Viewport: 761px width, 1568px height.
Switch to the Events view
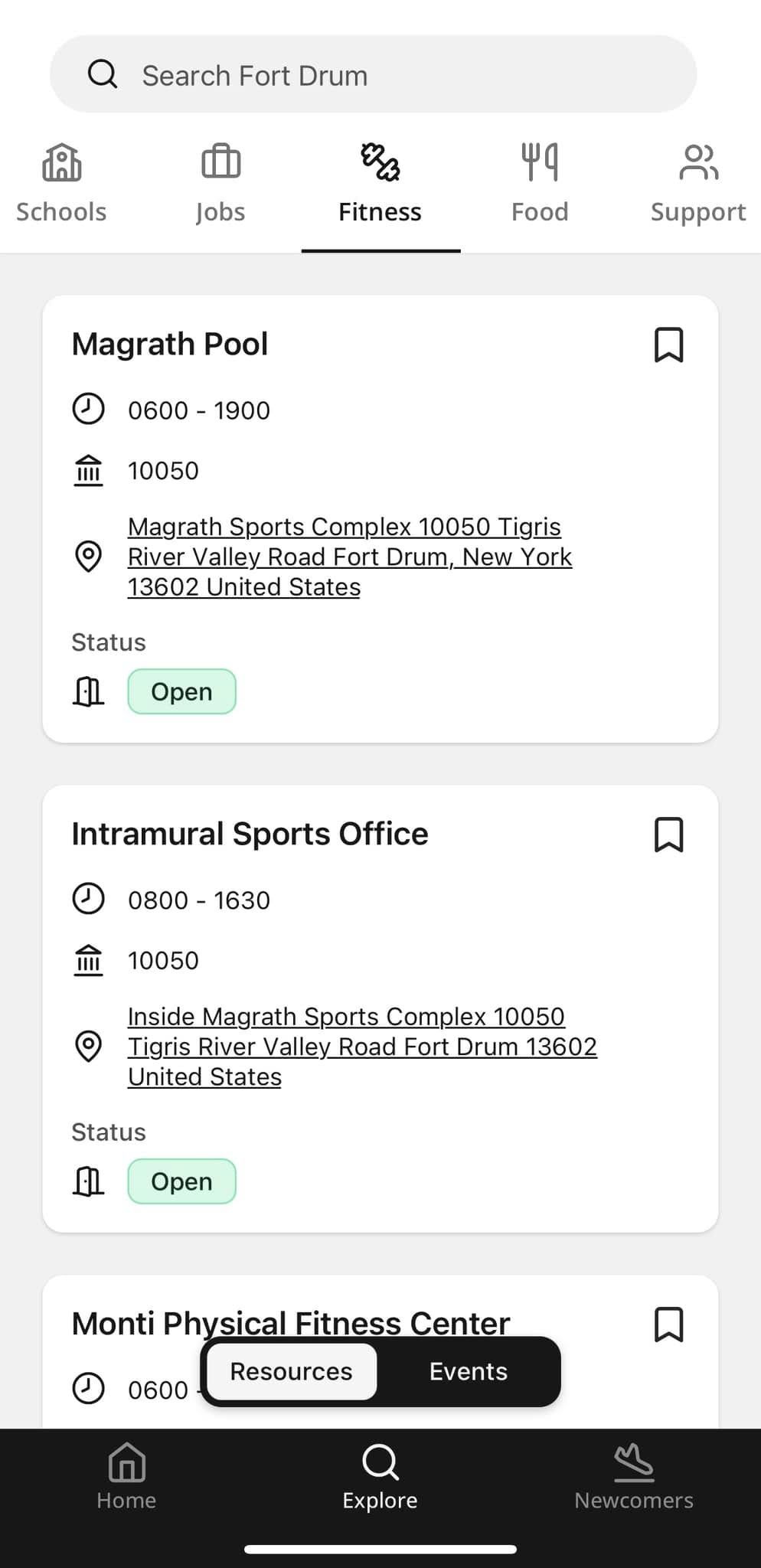468,1371
